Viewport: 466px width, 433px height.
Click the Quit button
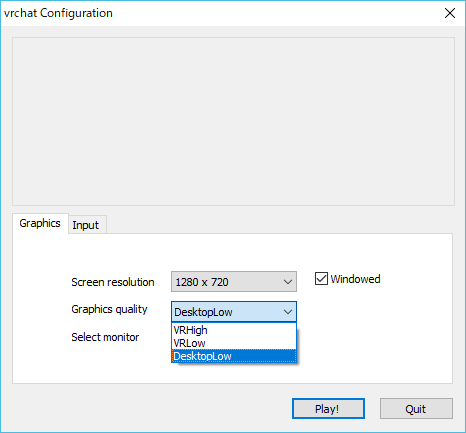[416, 409]
